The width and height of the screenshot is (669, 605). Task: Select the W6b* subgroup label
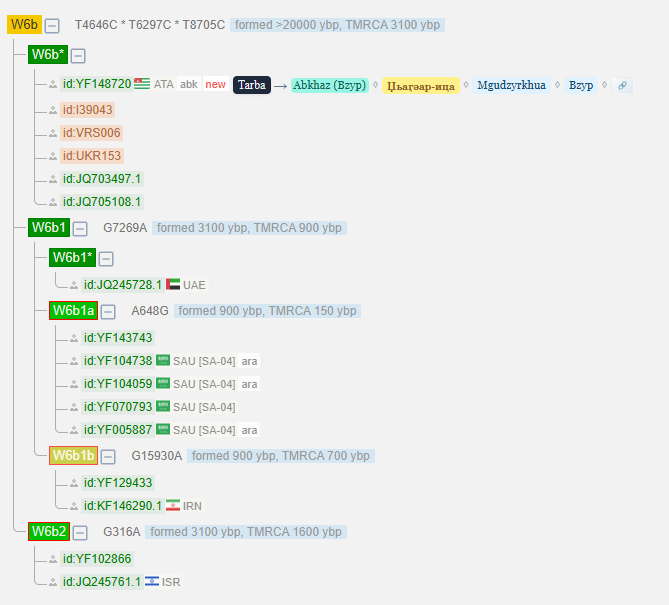48,55
